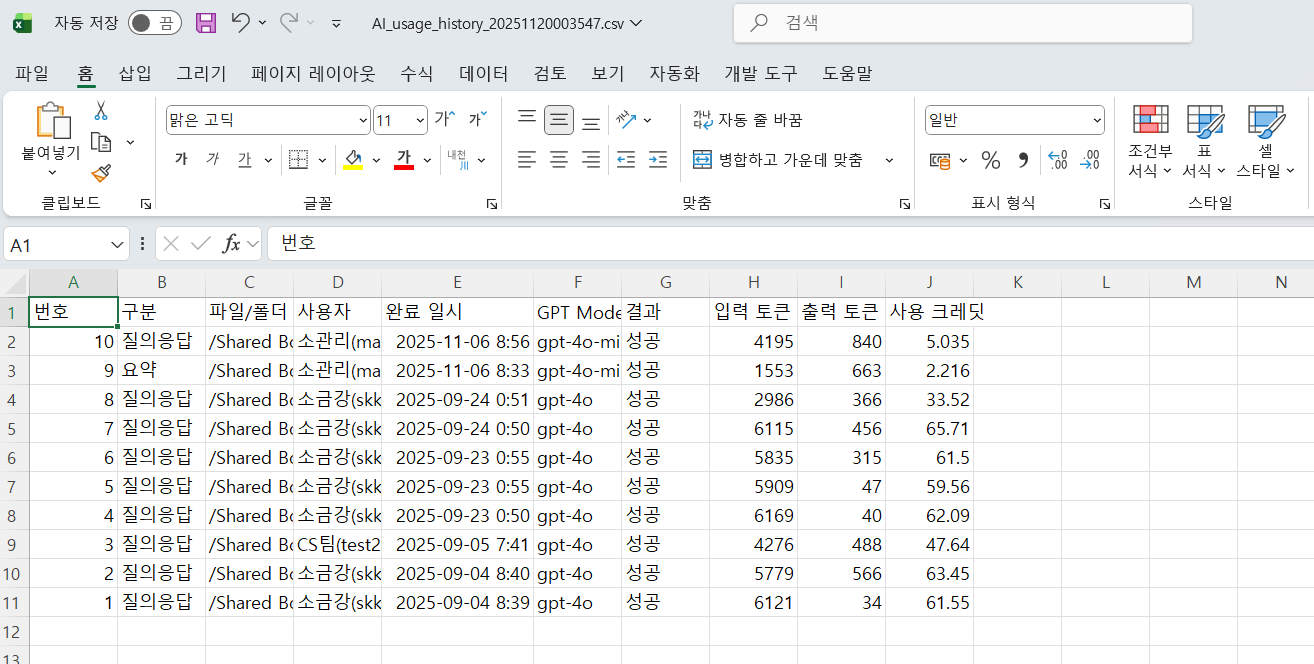Open the fill color dropdown arrow
The image size is (1314, 664).
pyautogui.click(x=376, y=160)
